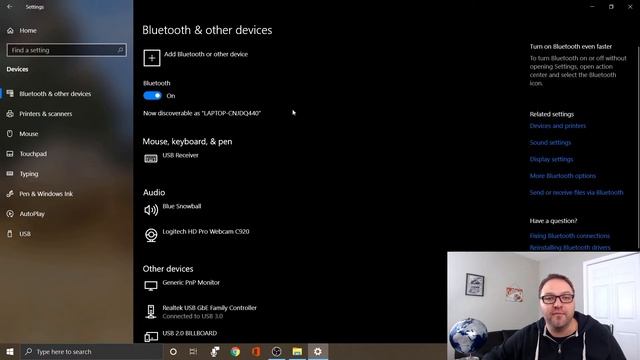Click the taskbar Type here to search box

91,352
